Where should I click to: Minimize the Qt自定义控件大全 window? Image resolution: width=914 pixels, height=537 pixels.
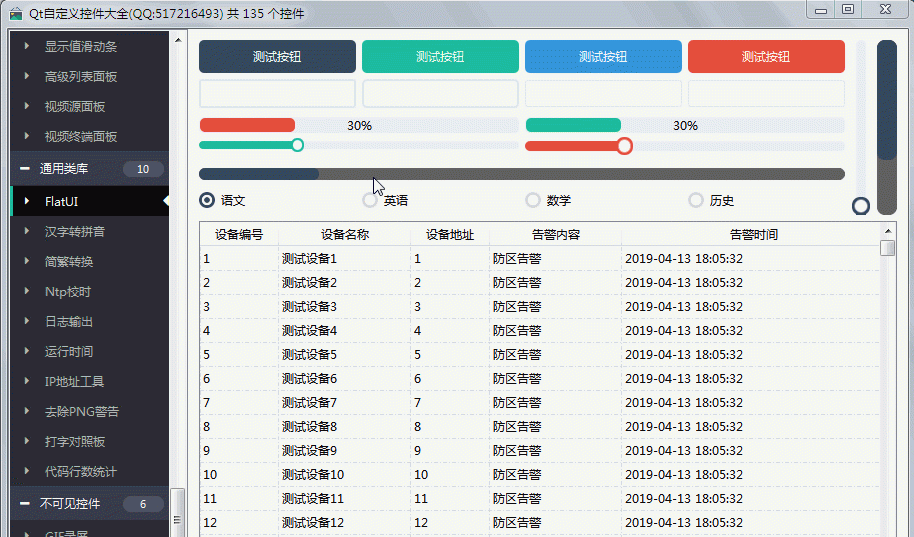coord(821,10)
